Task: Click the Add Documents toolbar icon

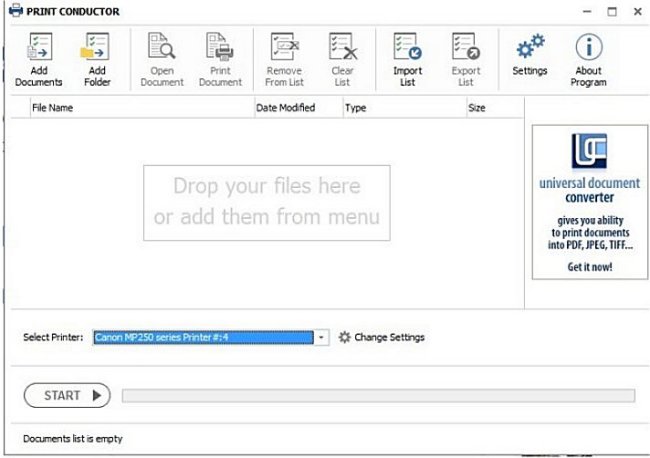Action: pyautogui.click(x=39, y=46)
